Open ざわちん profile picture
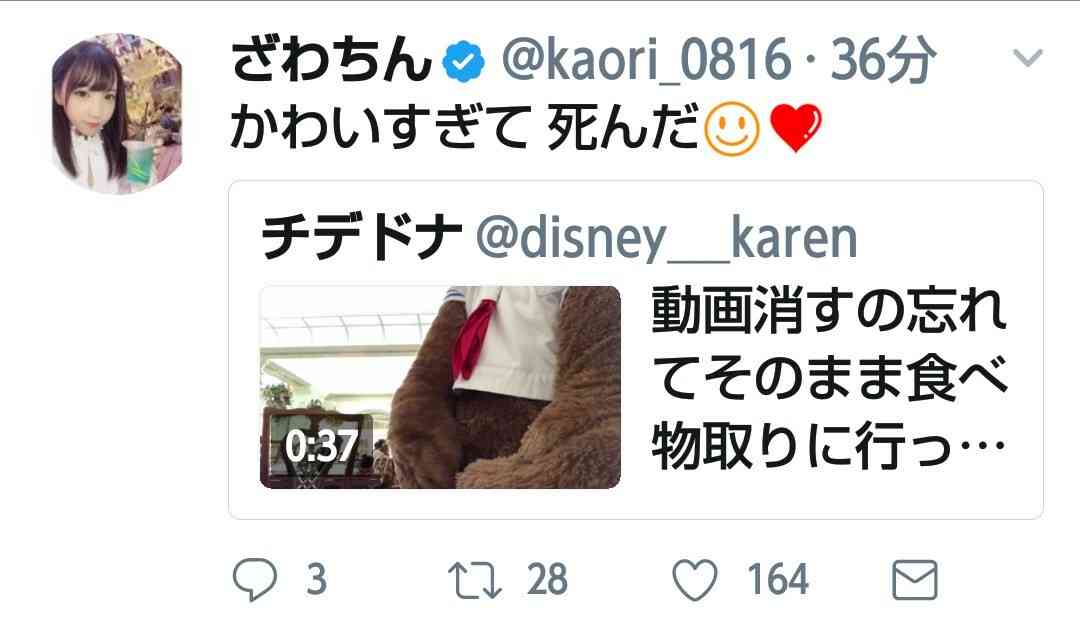This screenshot has height=638, width=1080. [x=118, y=114]
